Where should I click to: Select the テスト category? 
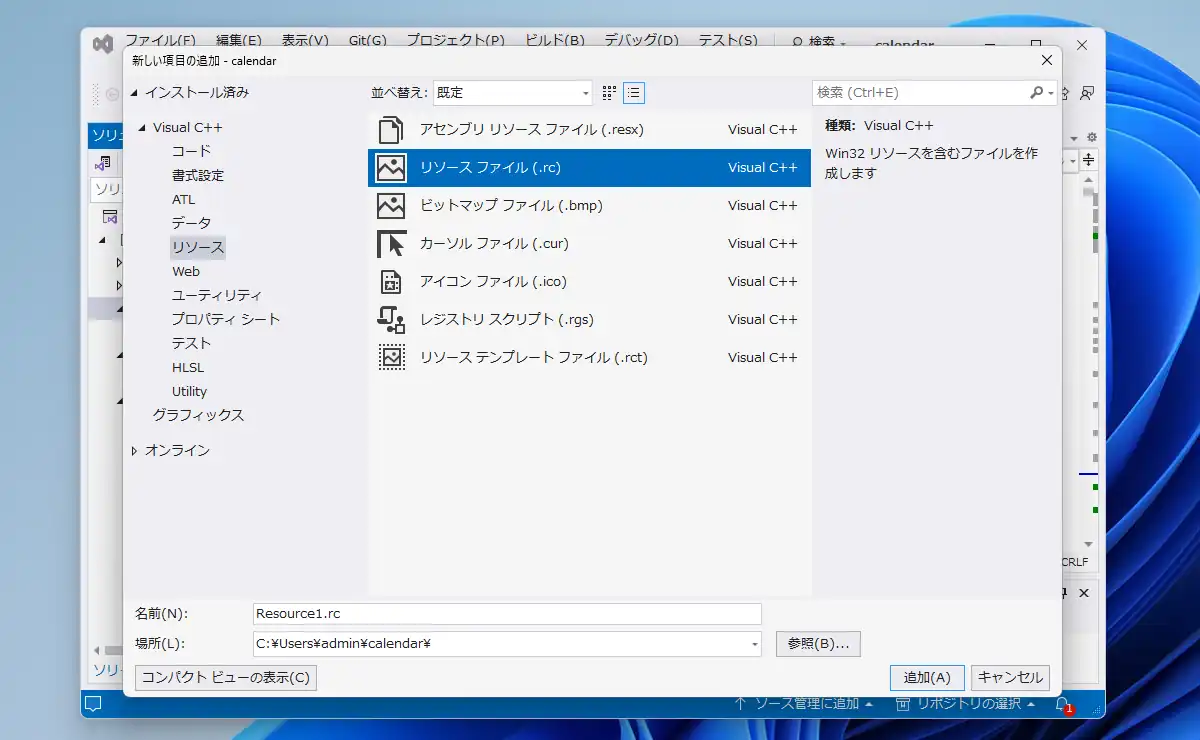[x=191, y=343]
